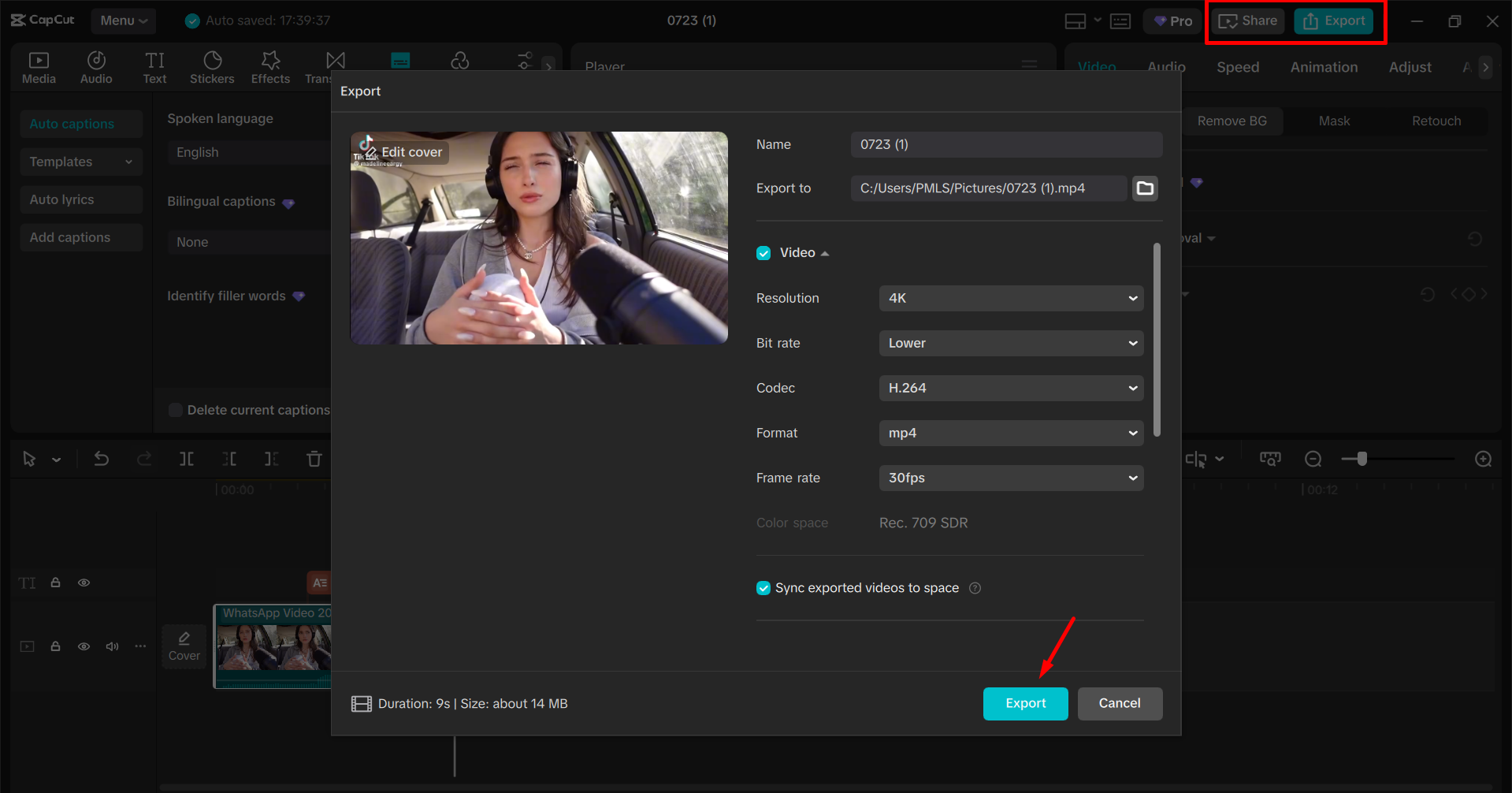Expand the Frame rate dropdown showing 30fps

[1011, 478]
